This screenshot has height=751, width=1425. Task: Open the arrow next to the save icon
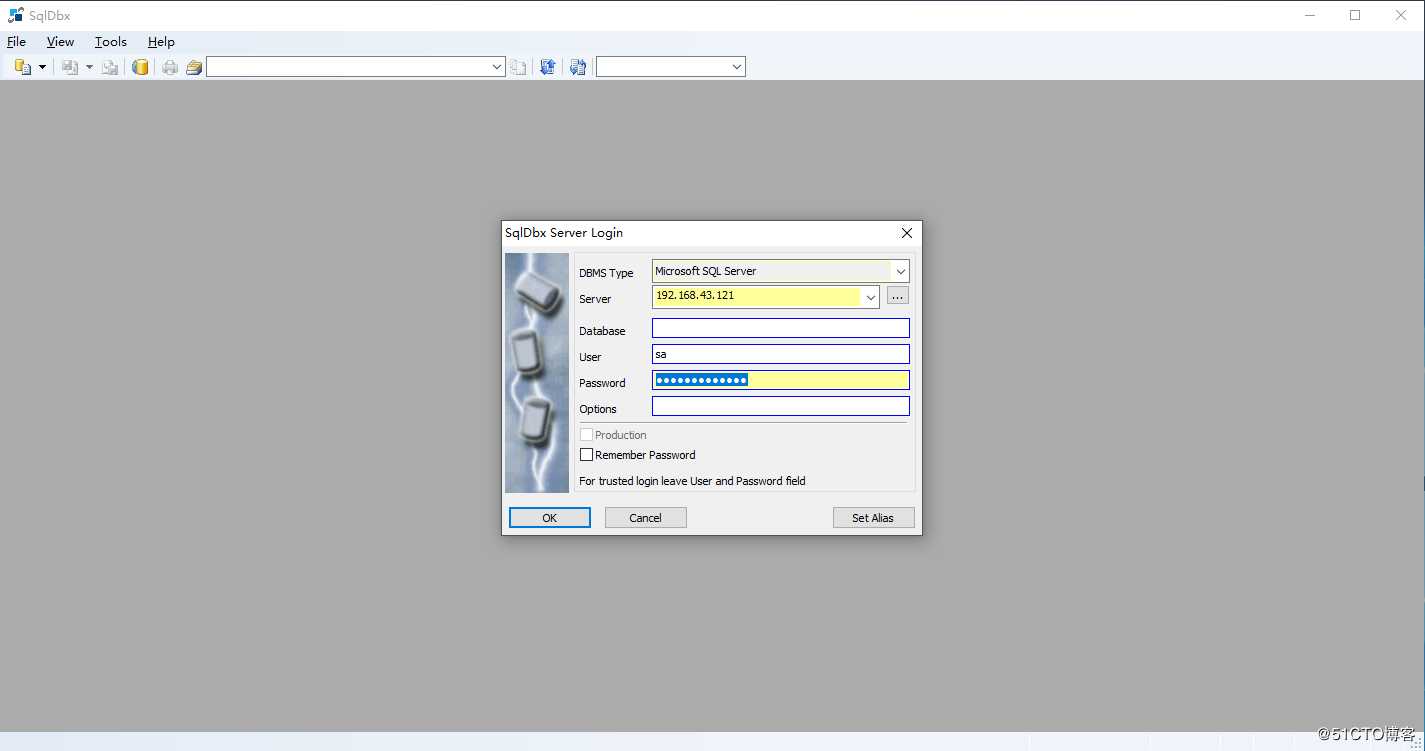pyautogui.click(x=89, y=67)
